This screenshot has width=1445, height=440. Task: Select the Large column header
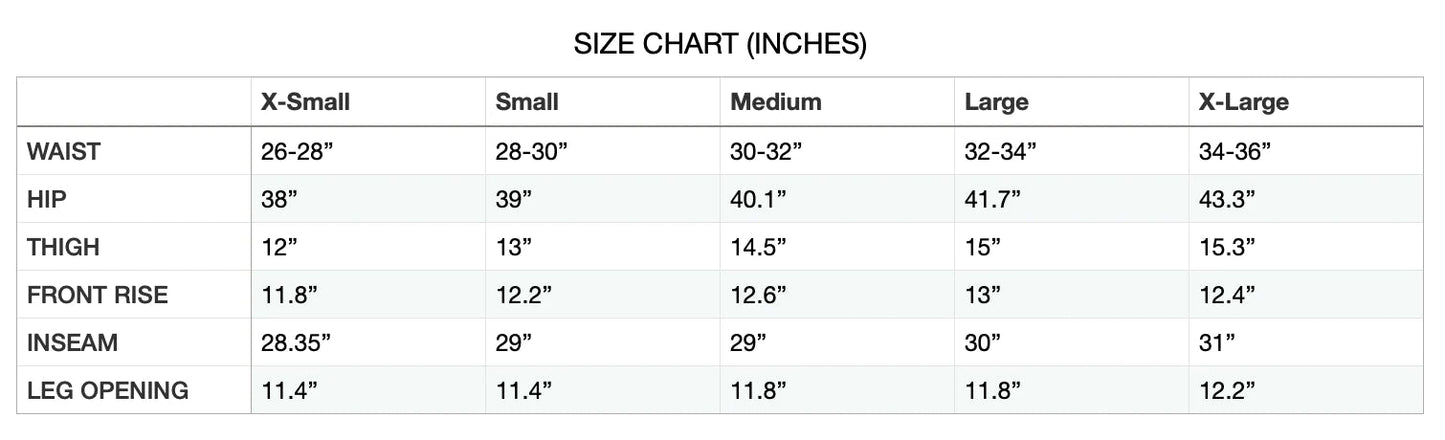point(996,102)
